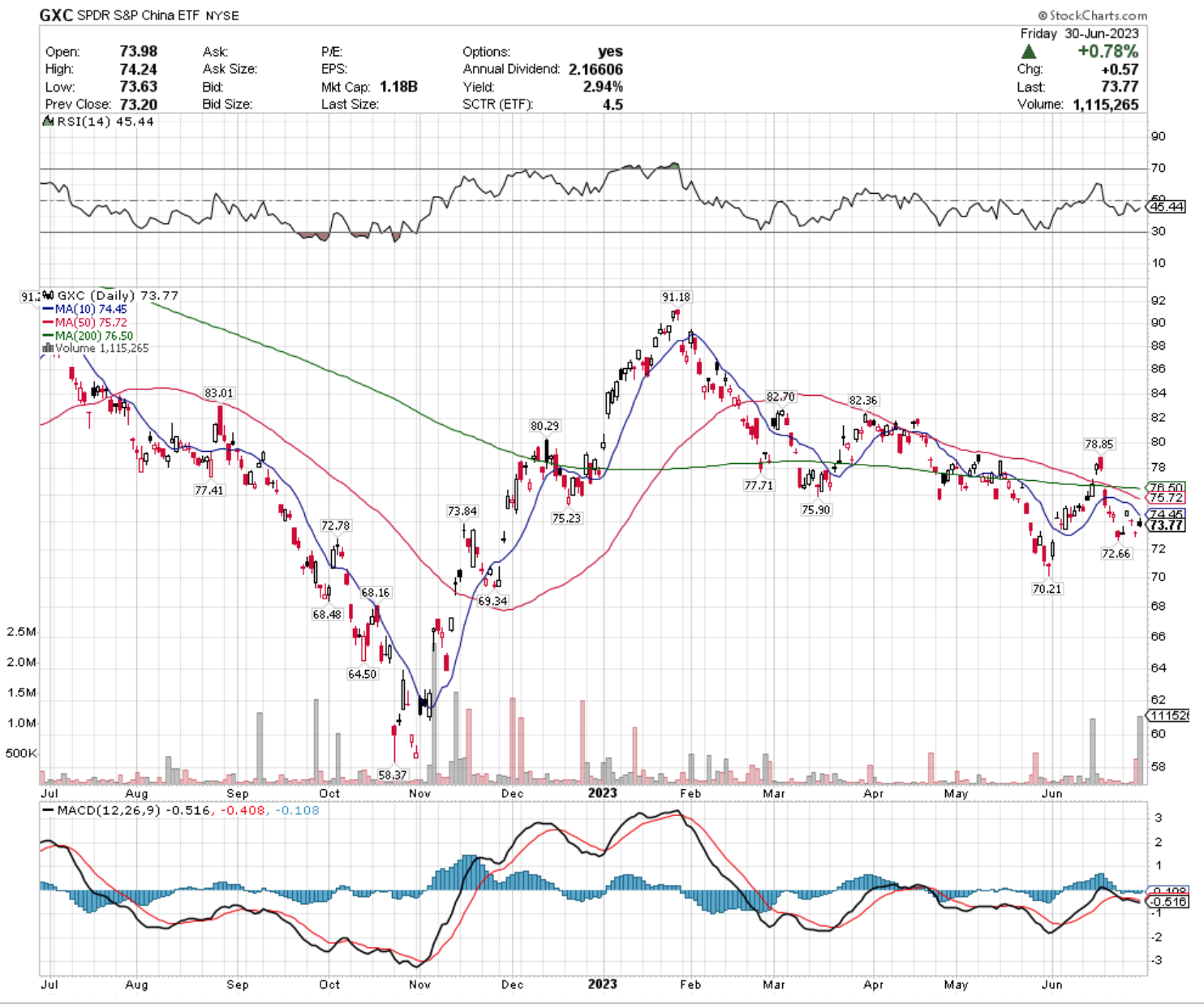
Task: Click the Open value 73.98
Action: (x=138, y=51)
